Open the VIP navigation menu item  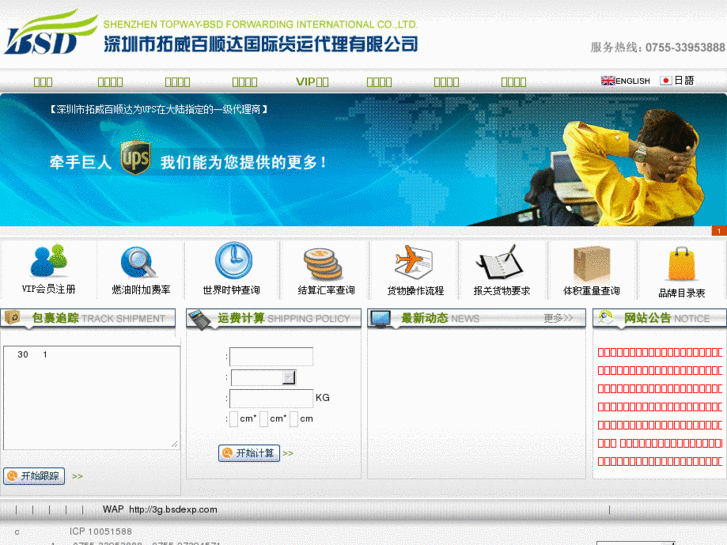tap(312, 82)
